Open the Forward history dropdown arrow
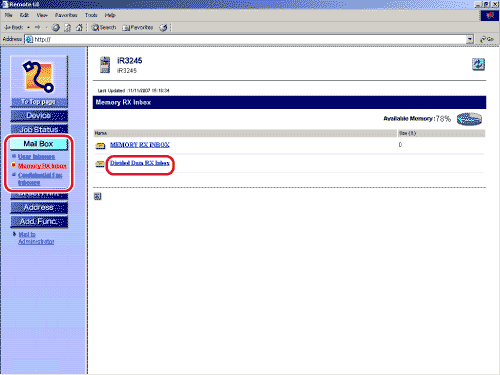Screen dimensions: 500x375 point(46,27)
